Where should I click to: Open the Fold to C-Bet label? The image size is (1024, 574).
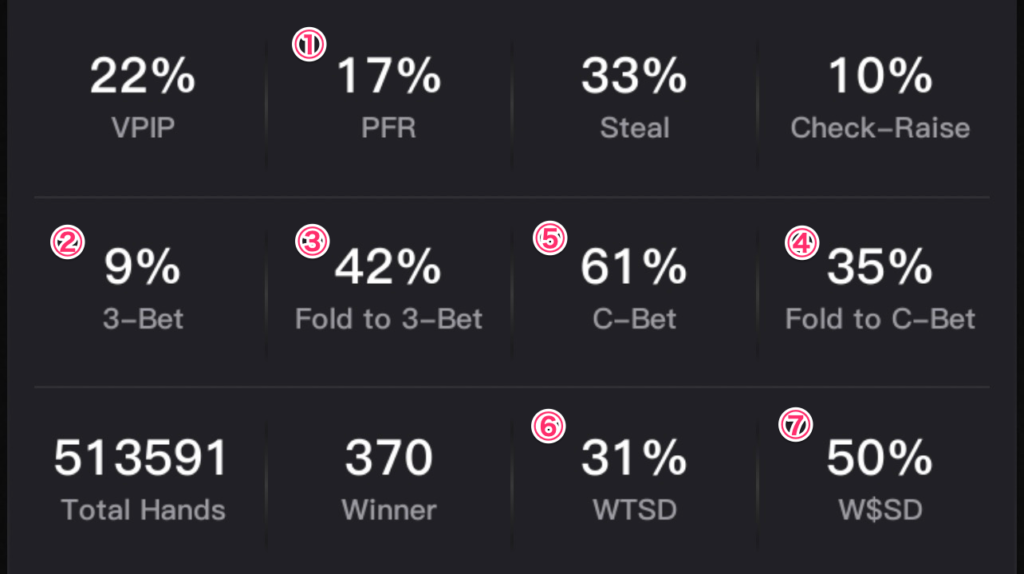tap(880, 320)
